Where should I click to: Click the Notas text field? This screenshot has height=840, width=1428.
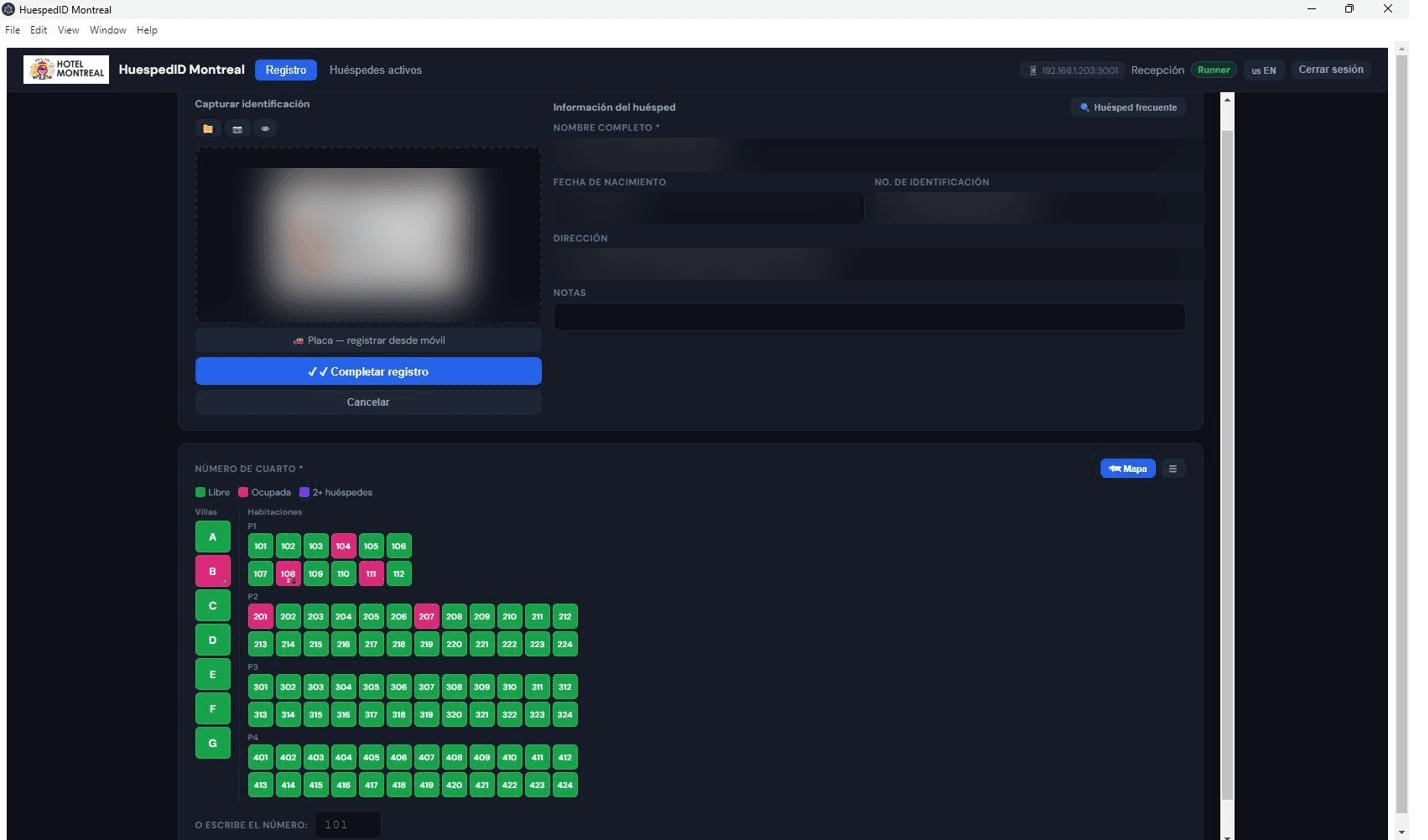point(869,317)
